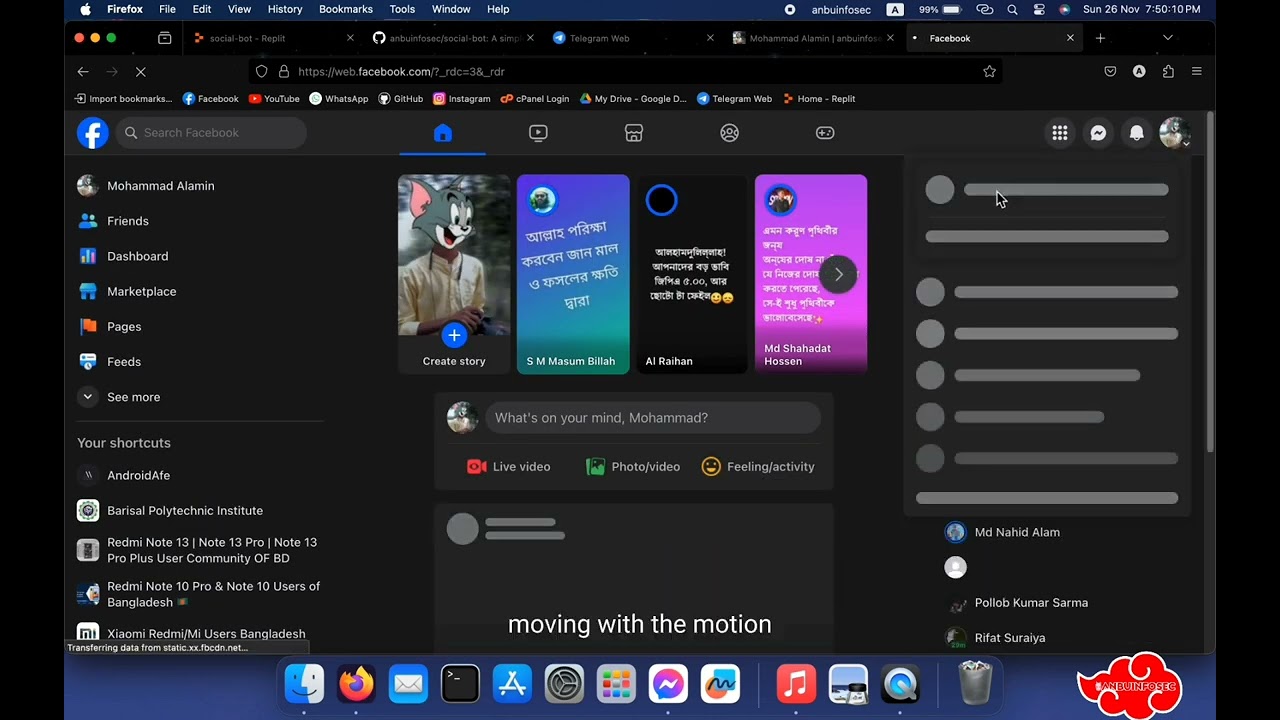1280x720 pixels.
Task: Open a new Firefox tab with plus button
Action: 1100,38
